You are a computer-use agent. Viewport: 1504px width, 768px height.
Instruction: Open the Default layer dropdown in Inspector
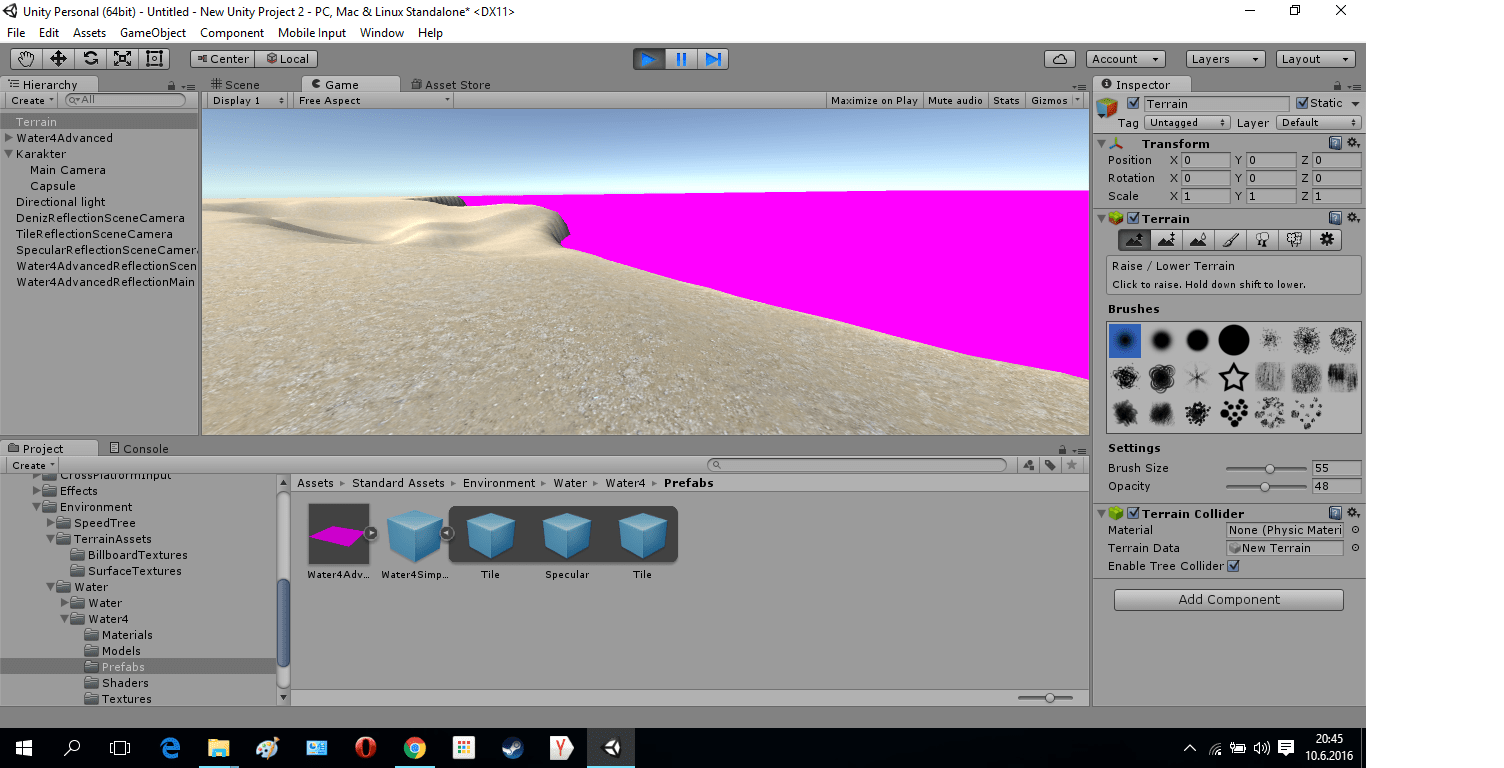click(x=1319, y=122)
